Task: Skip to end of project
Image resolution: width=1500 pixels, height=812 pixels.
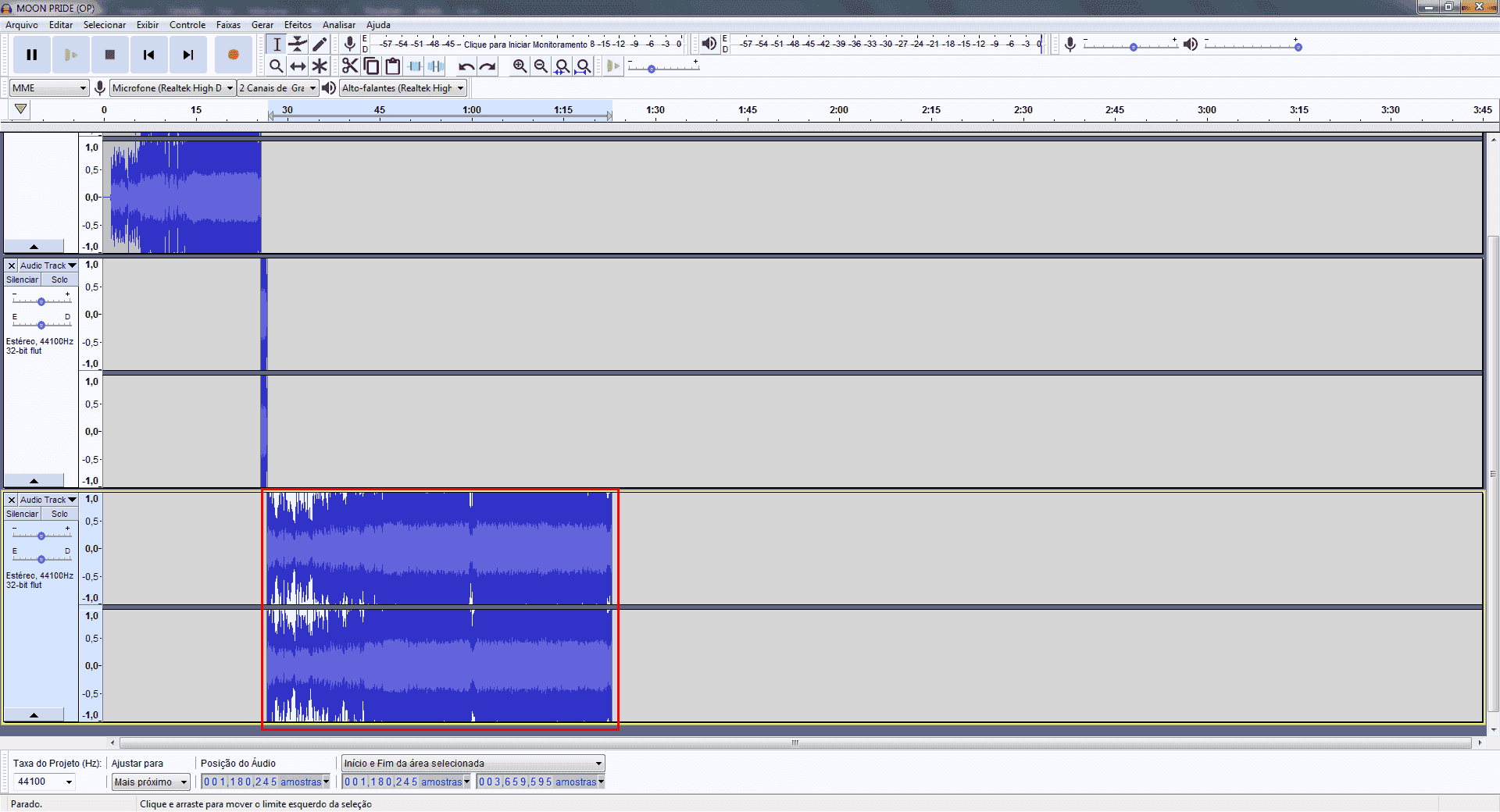Action: pyautogui.click(x=188, y=55)
